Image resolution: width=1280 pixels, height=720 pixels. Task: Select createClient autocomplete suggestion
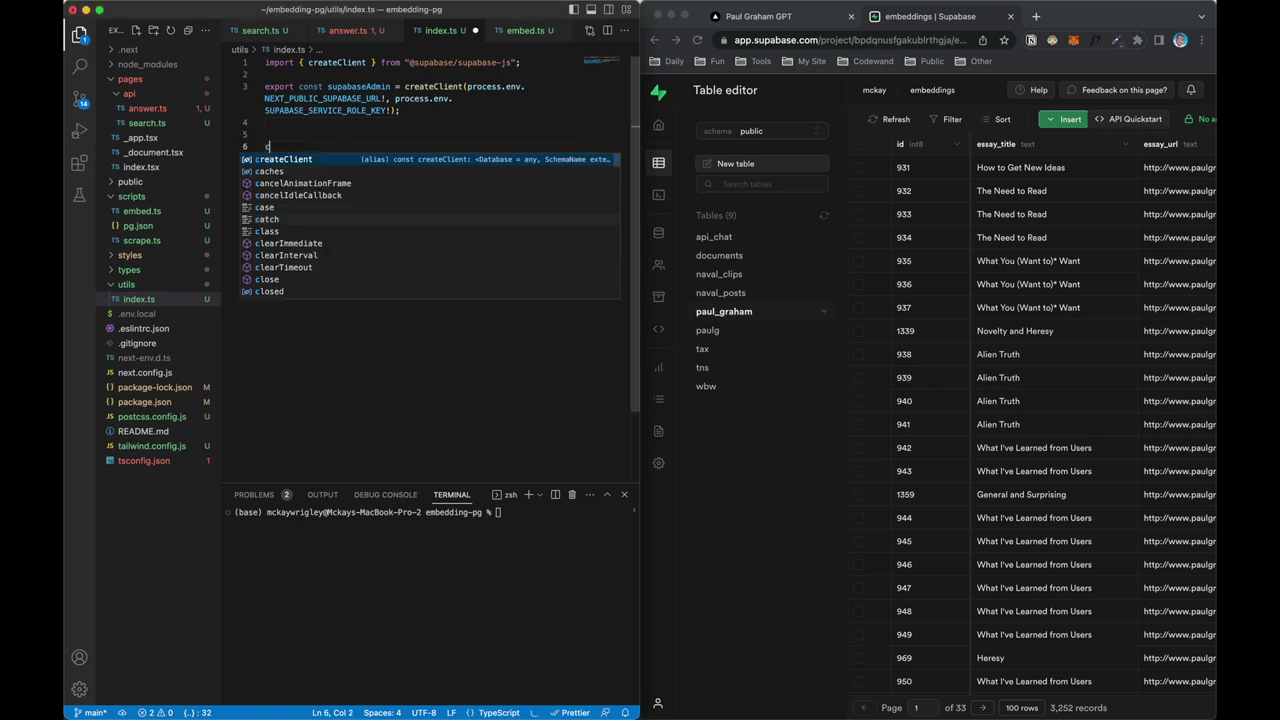[x=430, y=159]
